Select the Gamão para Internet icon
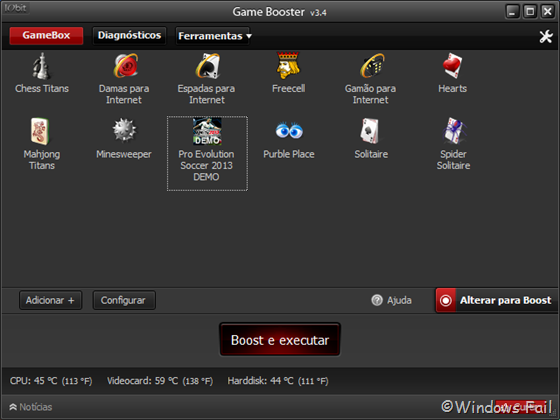Image resolution: width=560 pixels, height=420 pixels. pos(372,66)
